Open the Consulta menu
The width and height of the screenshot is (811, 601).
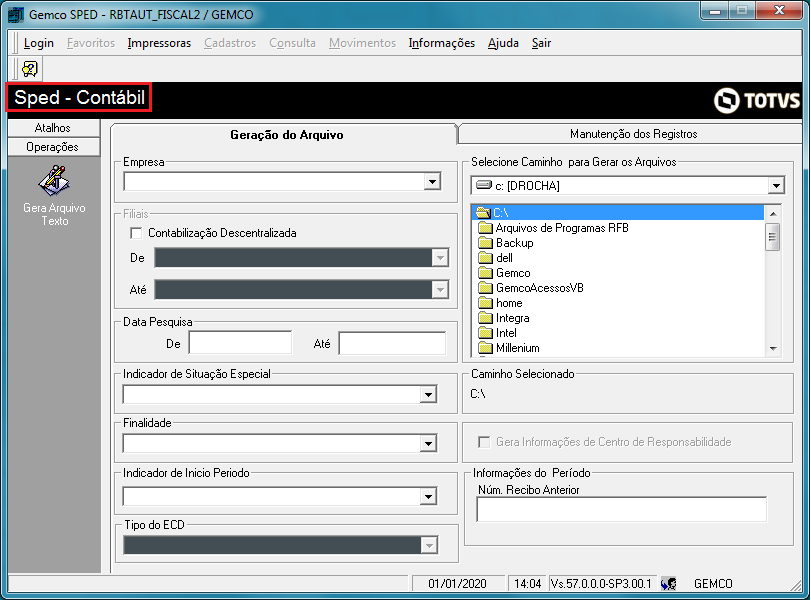(292, 43)
